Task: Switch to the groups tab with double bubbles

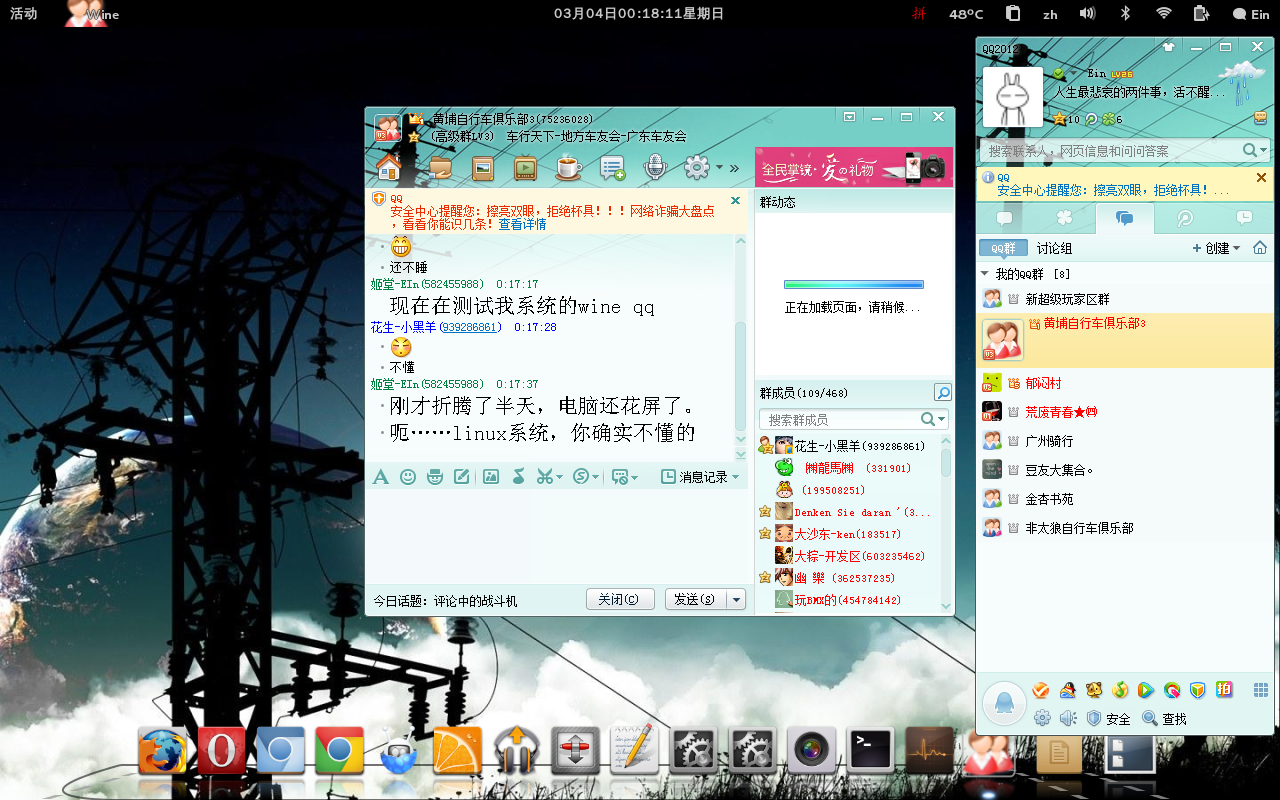Action: [1125, 218]
